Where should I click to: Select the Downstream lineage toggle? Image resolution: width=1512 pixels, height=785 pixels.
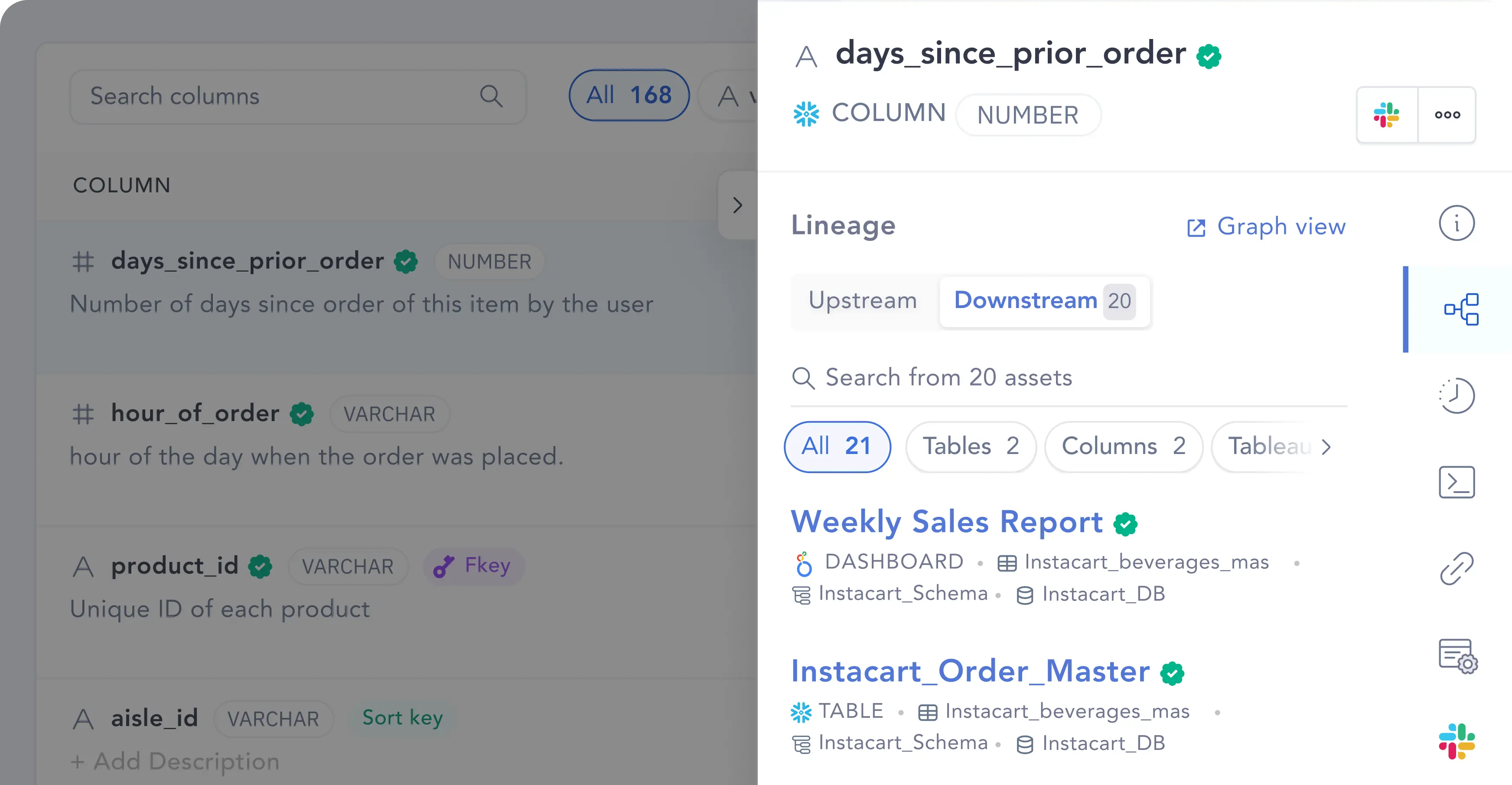pyautogui.click(x=1044, y=301)
